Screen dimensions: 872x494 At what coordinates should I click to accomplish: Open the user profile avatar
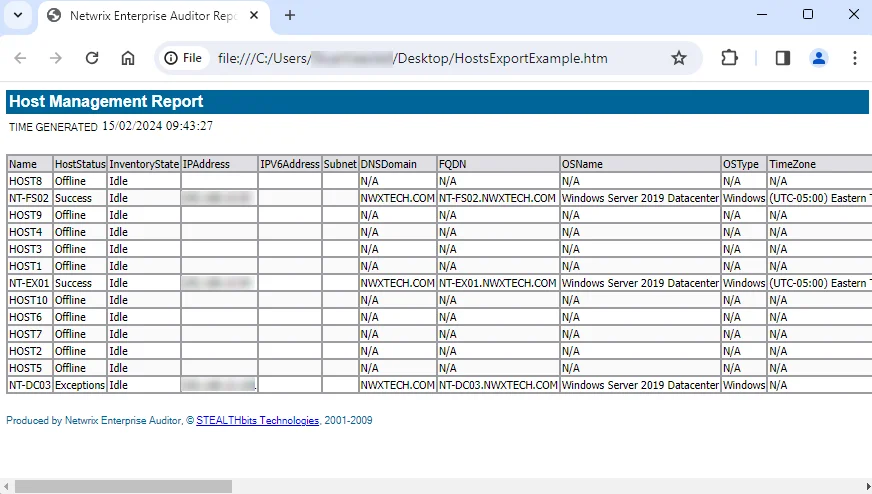[819, 58]
